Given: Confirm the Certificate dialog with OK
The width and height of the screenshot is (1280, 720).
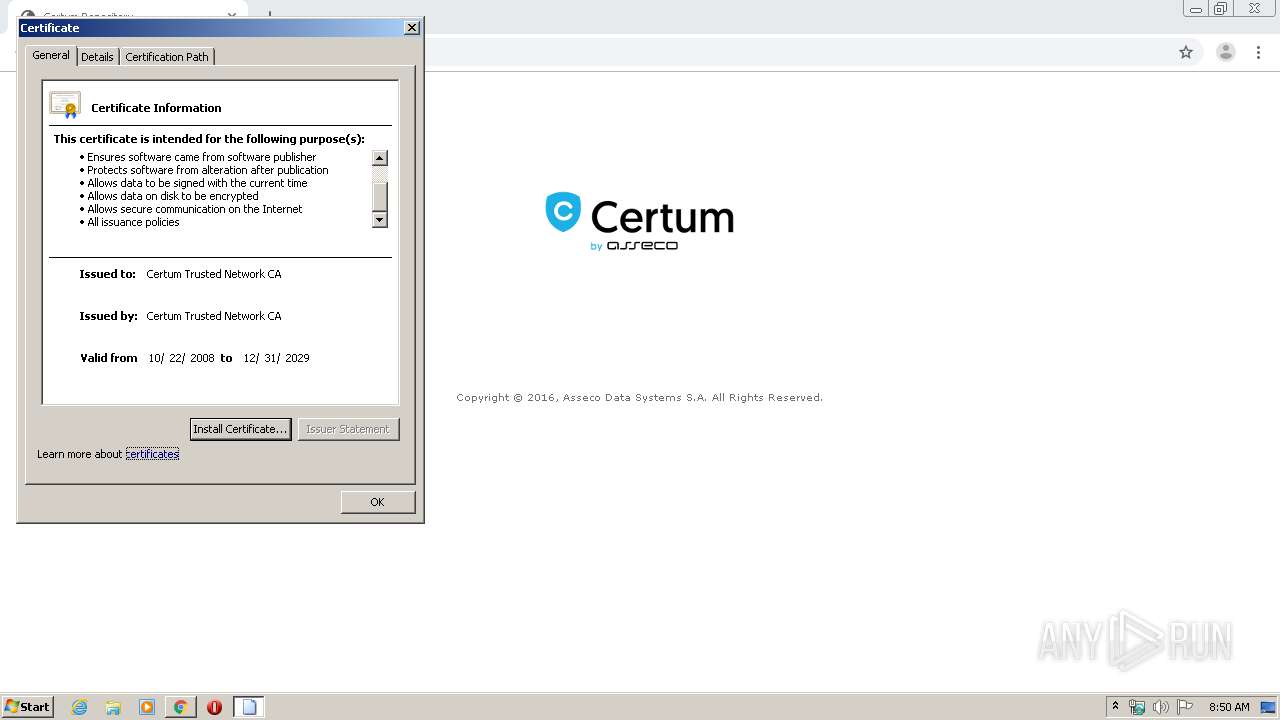Looking at the screenshot, I should [377, 502].
